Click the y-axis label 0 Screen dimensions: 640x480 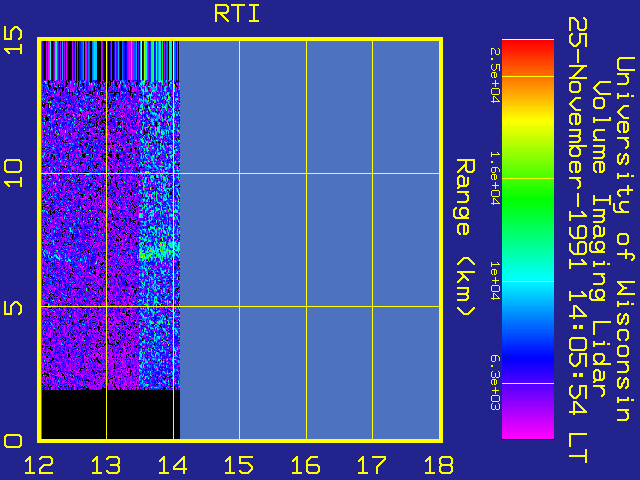(13, 441)
